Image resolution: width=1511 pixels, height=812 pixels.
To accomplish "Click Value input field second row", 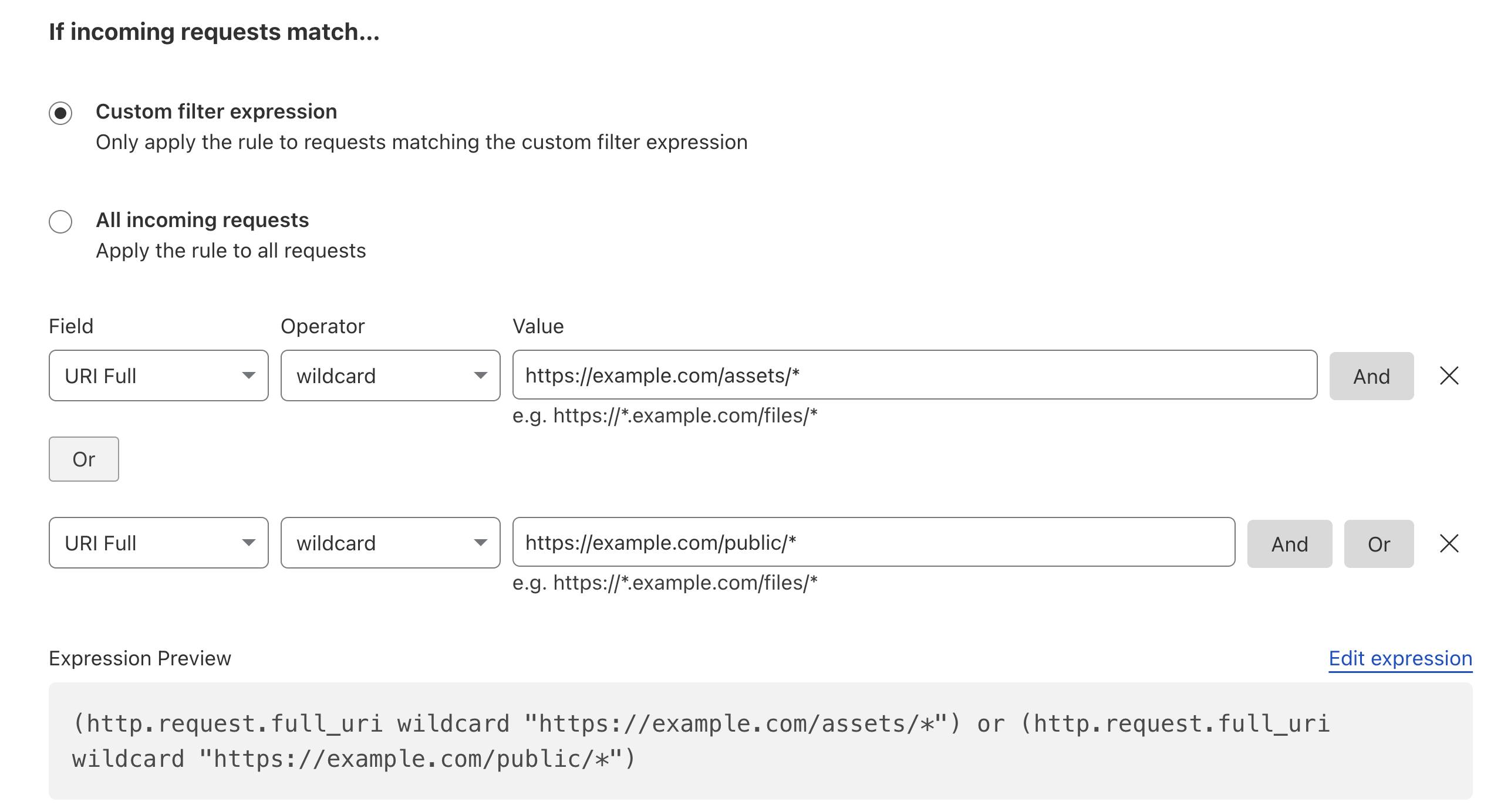I will click(872, 543).
